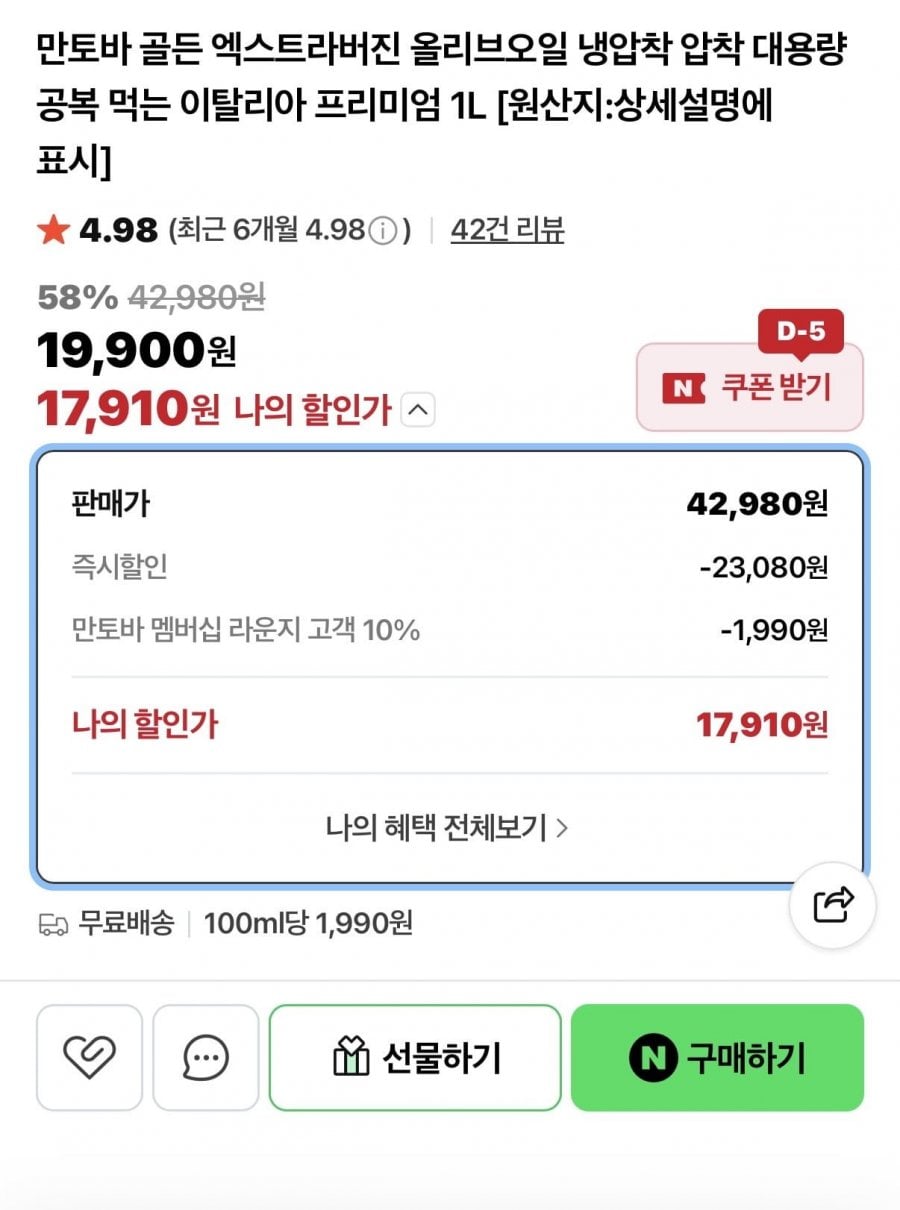Screen dimensions: 900x1210
Task: Open the chat inquiry speech bubble
Action: (x=206, y=1057)
